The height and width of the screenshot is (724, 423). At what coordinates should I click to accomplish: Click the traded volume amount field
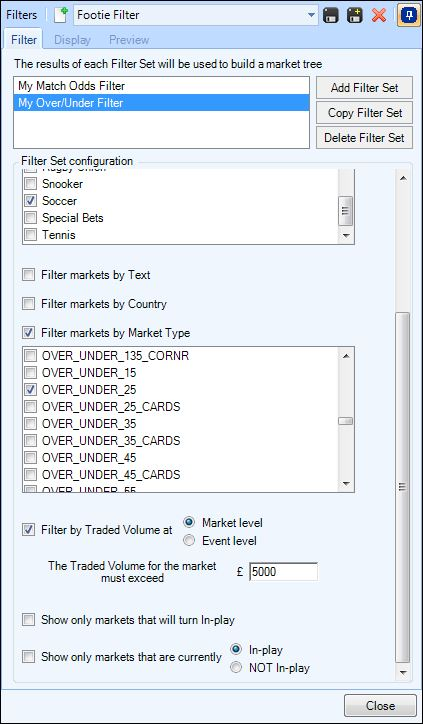283,572
